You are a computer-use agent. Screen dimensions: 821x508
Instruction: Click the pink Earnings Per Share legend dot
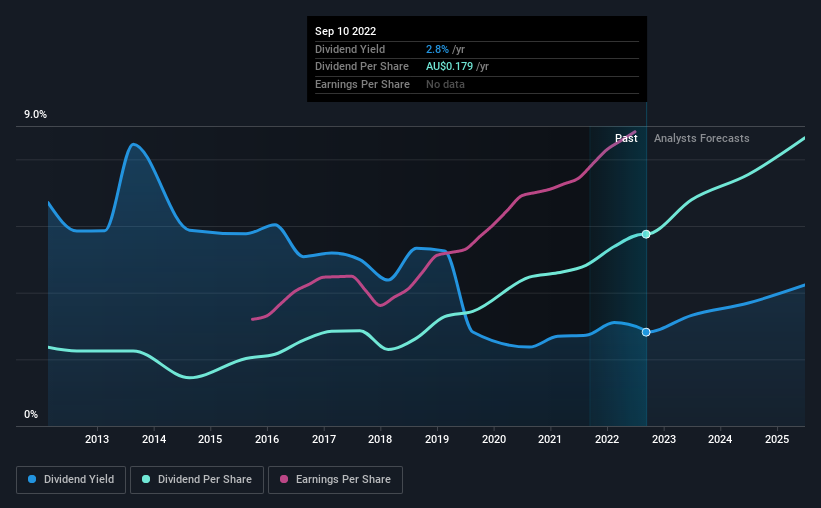[284, 479]
